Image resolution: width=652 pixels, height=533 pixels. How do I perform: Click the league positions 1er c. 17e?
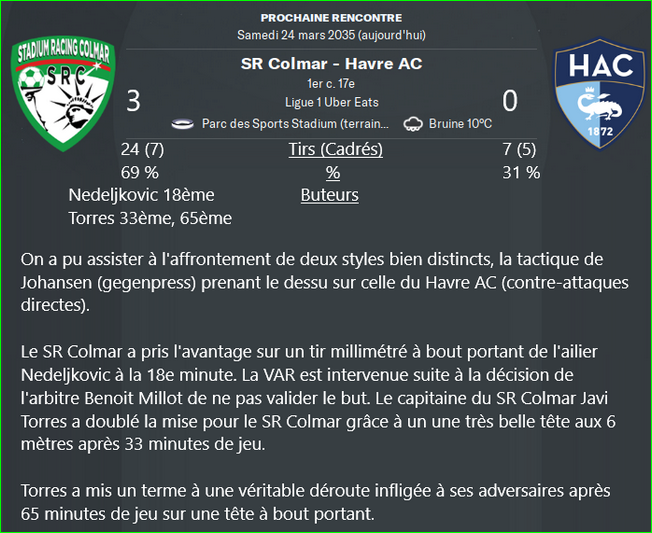click(331, 84)
